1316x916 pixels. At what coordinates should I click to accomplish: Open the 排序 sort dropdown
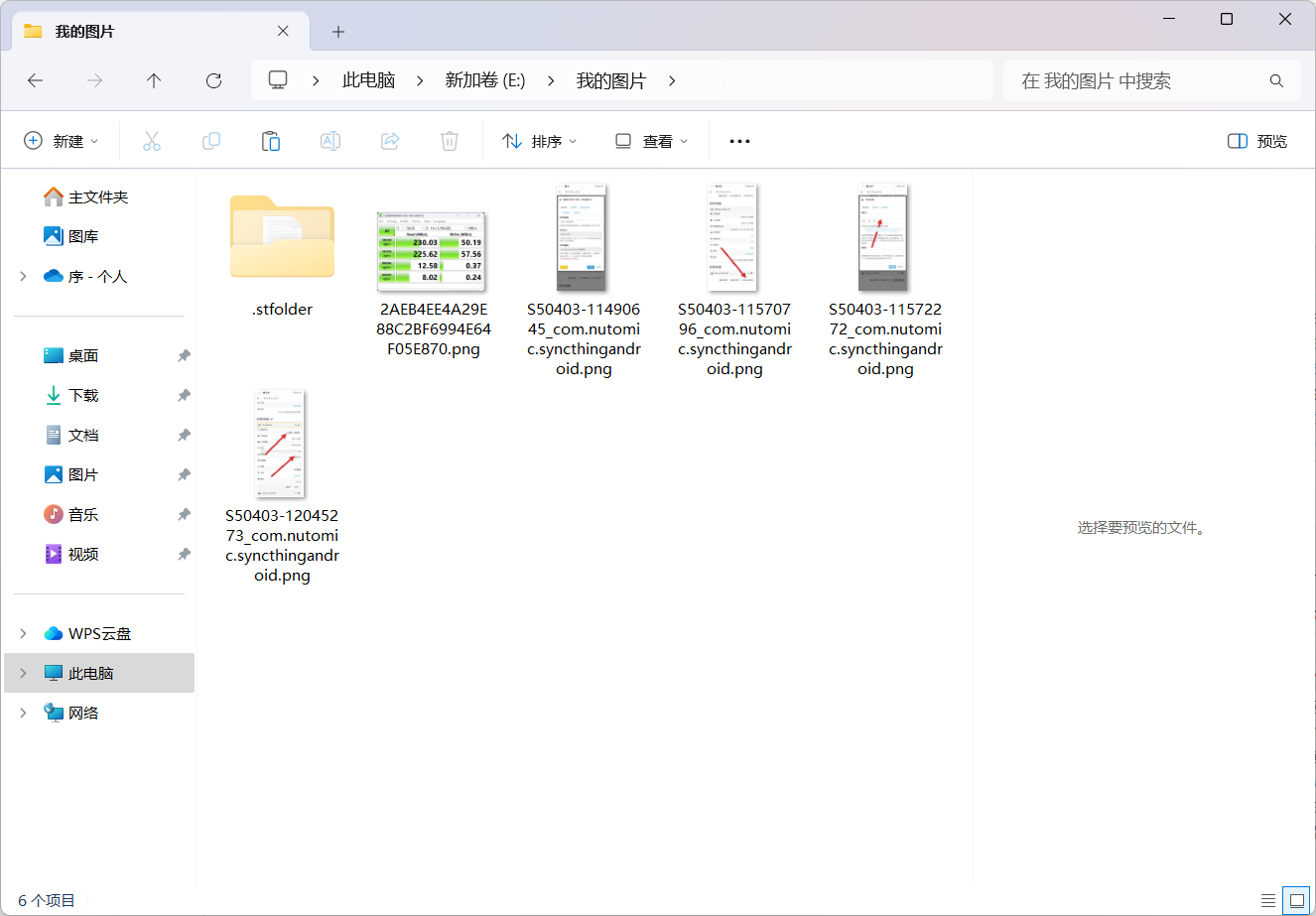(x=540, y=141)
